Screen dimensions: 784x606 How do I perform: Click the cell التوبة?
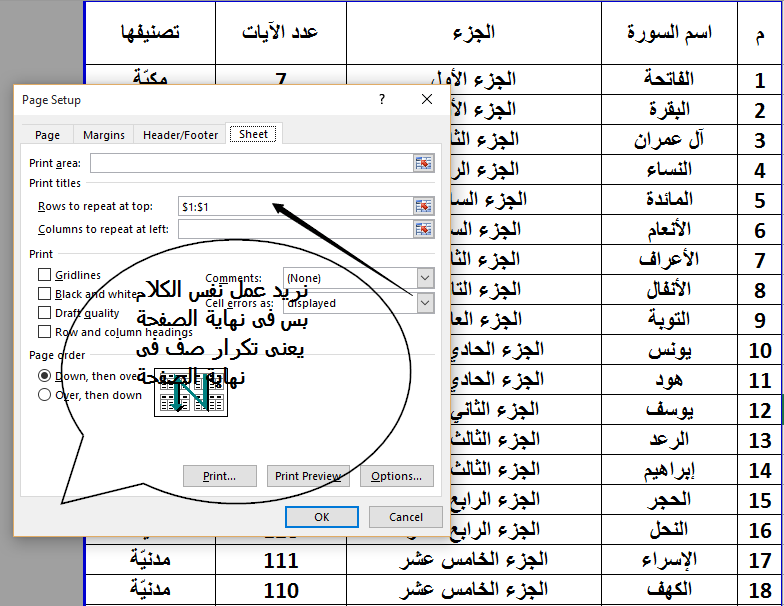pos(670,320)
